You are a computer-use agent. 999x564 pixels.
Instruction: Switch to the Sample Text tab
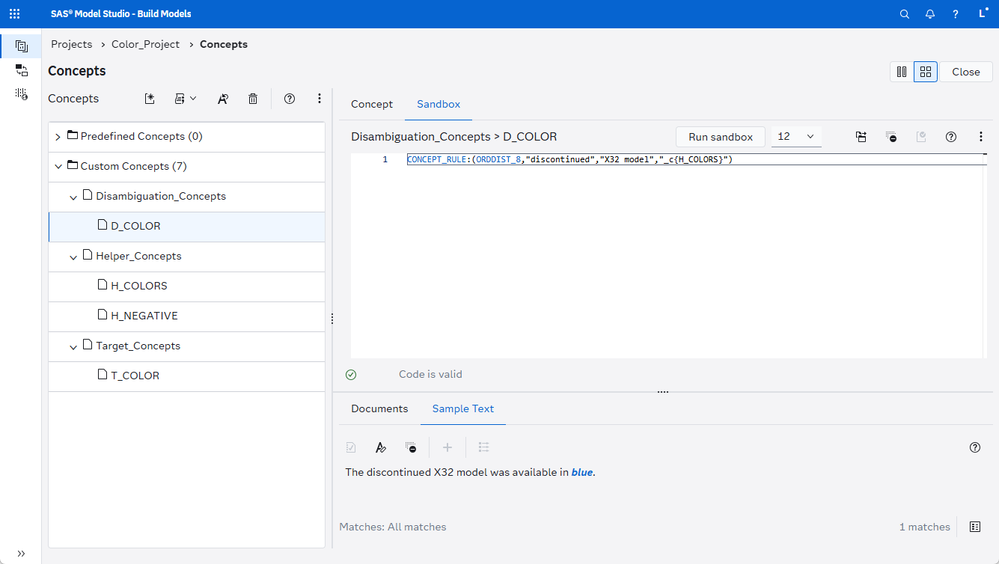(463, 409)
